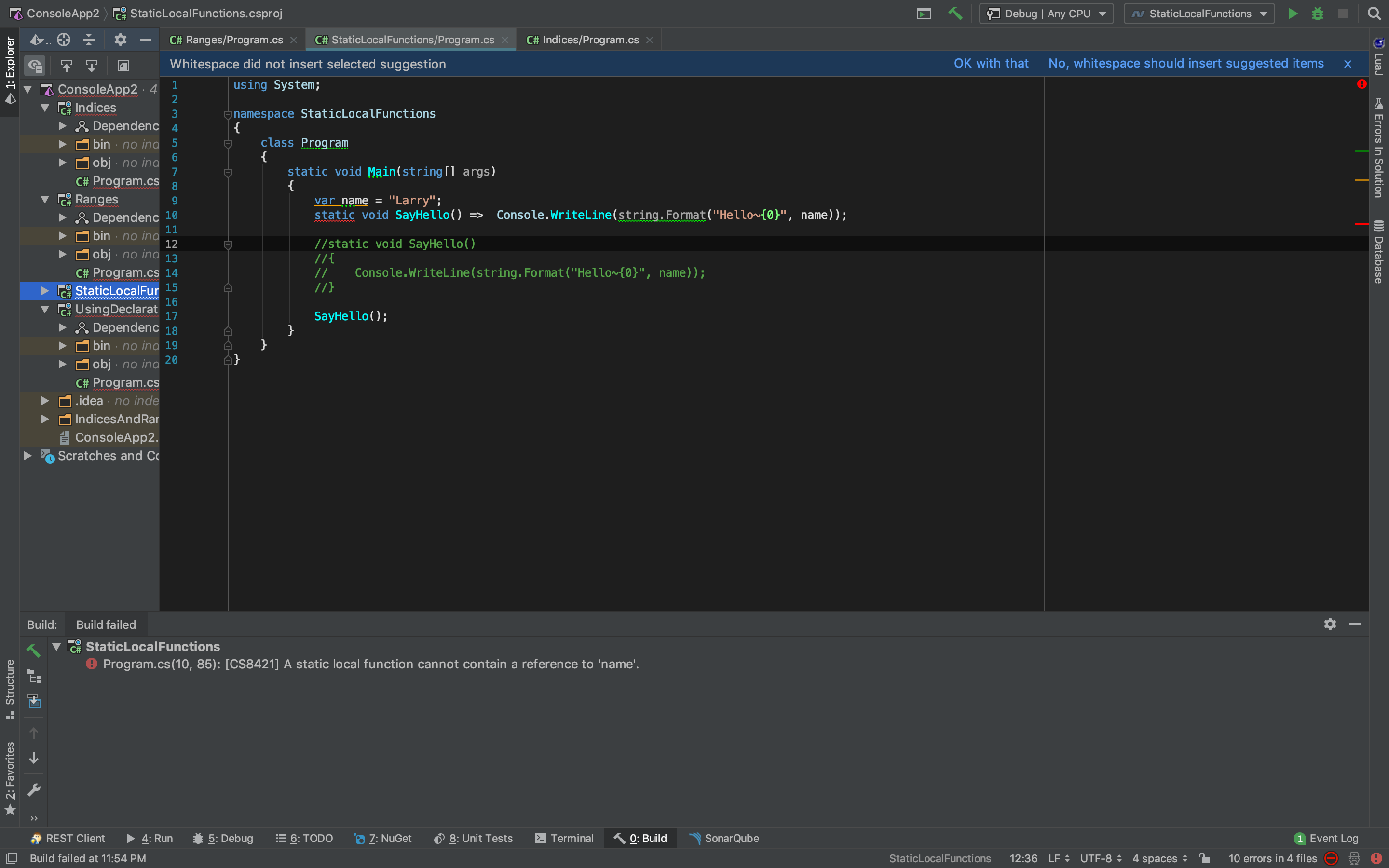Start debugging with the bug icon
Screen dimensions: 1389x868
[1317, 14]
